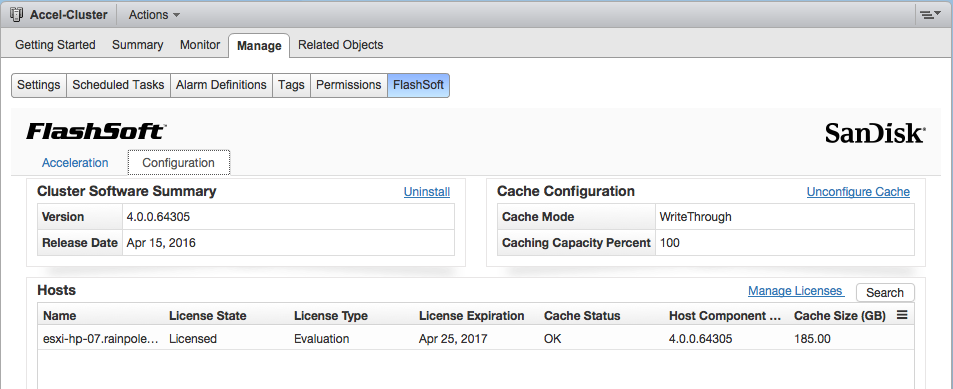Image resolution: width=953 pixels, height=389 pixels.
Task: Go to the Related Objects tab
Action: pyautogui.click(x=340, y=45)
